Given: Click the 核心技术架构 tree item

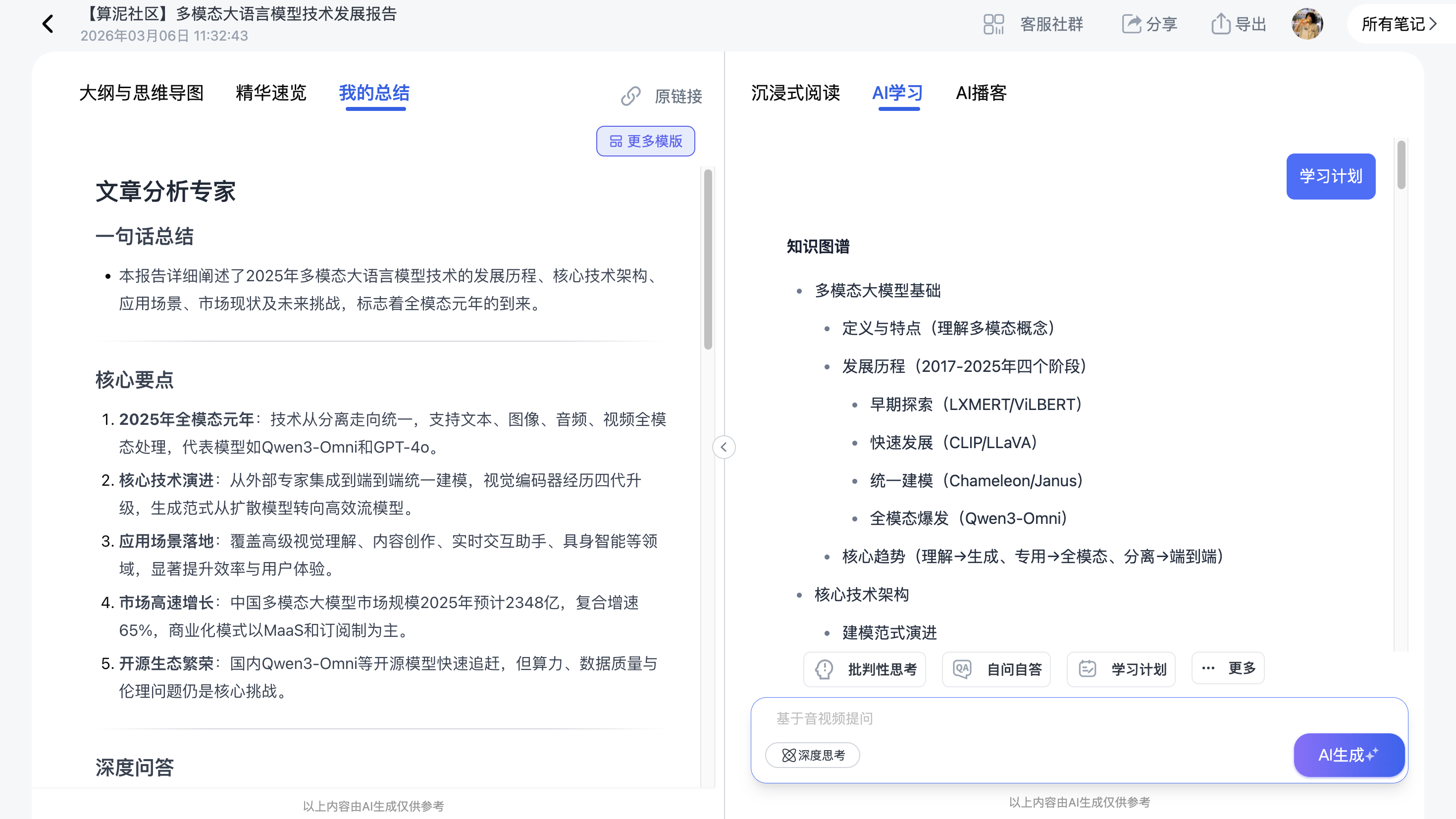Looking at the screenshot, I should pos(861,595).
